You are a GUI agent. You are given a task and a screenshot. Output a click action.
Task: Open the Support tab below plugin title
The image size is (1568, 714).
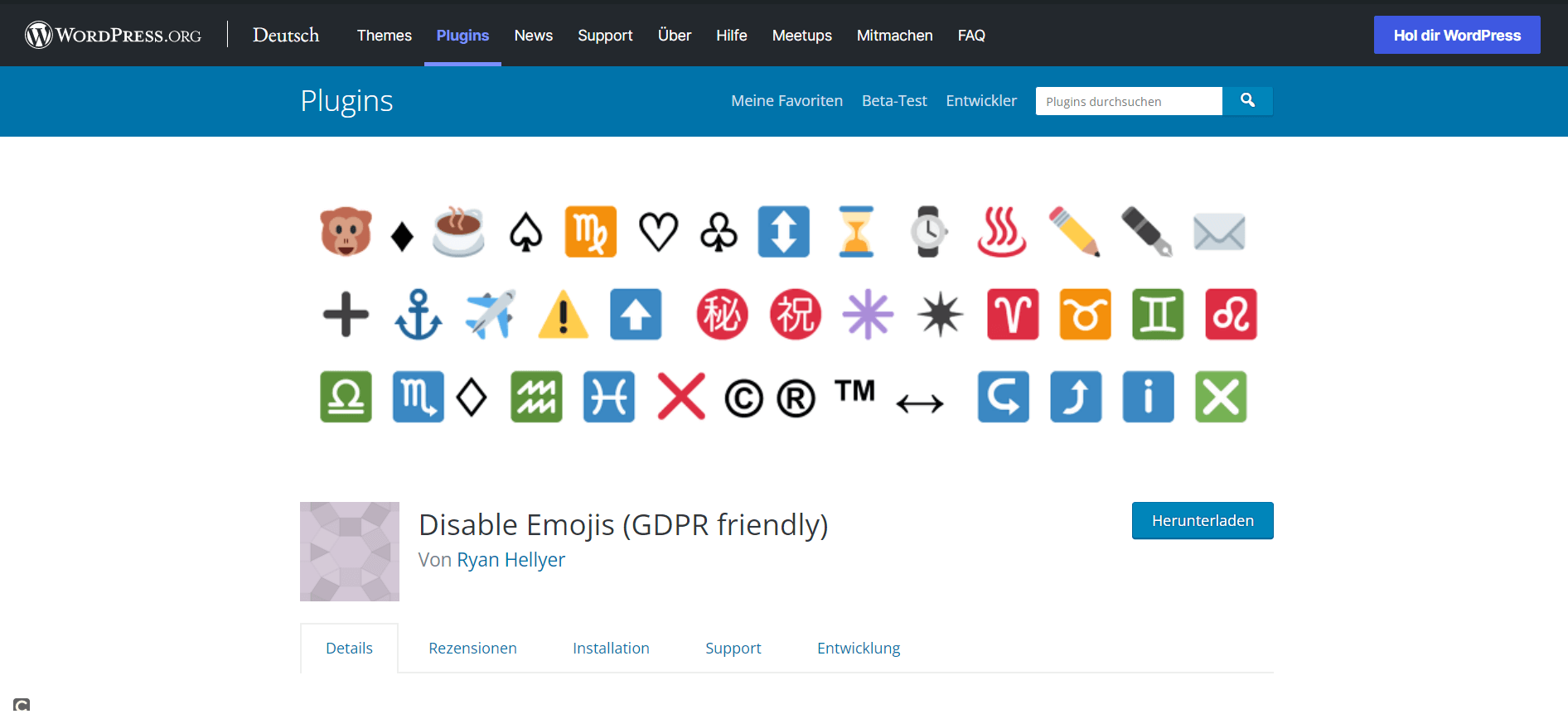point(733,649)
